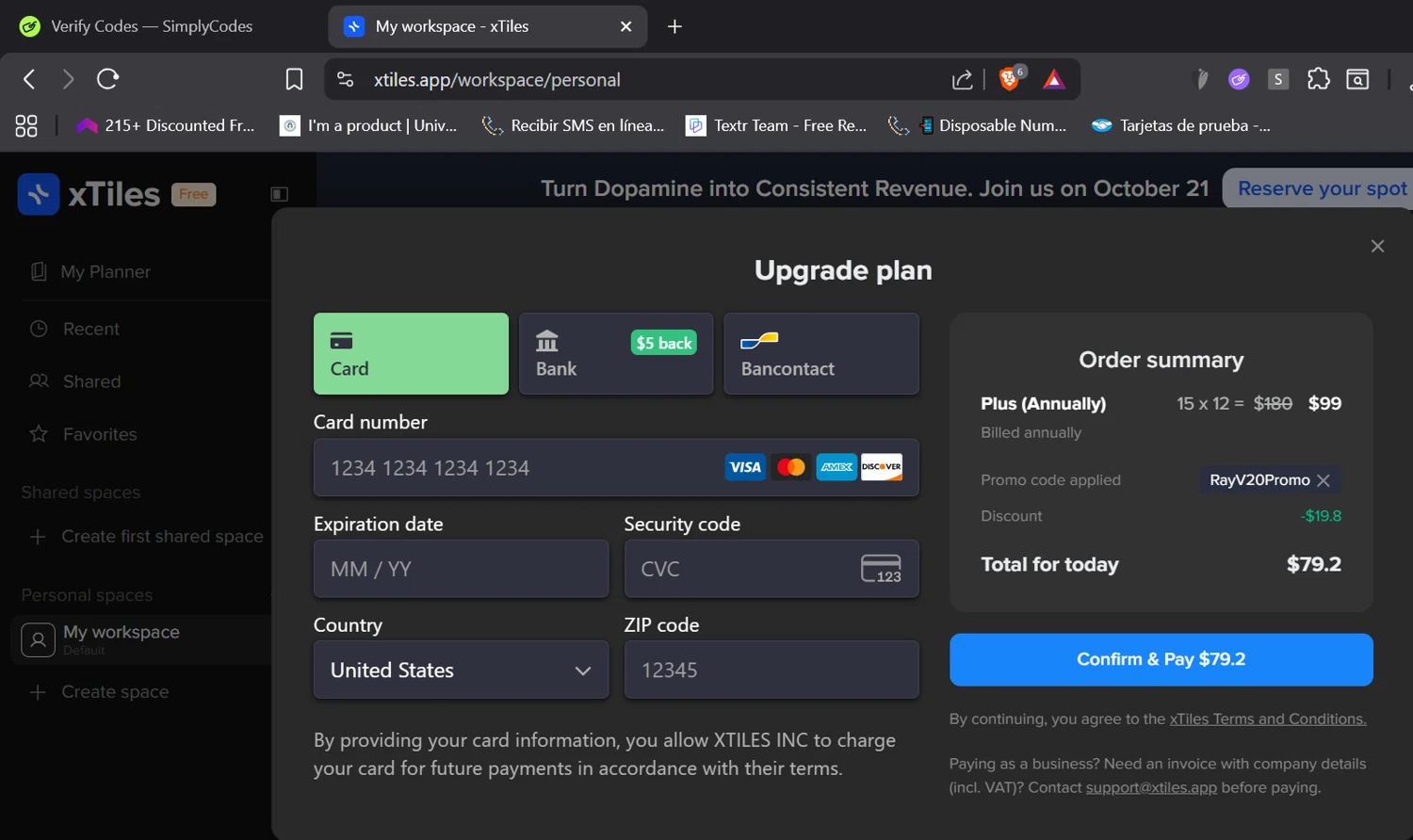This screenshot has height=840, width=1413.
Task: Click the -$19.8 discount value
Action: 1321,516
